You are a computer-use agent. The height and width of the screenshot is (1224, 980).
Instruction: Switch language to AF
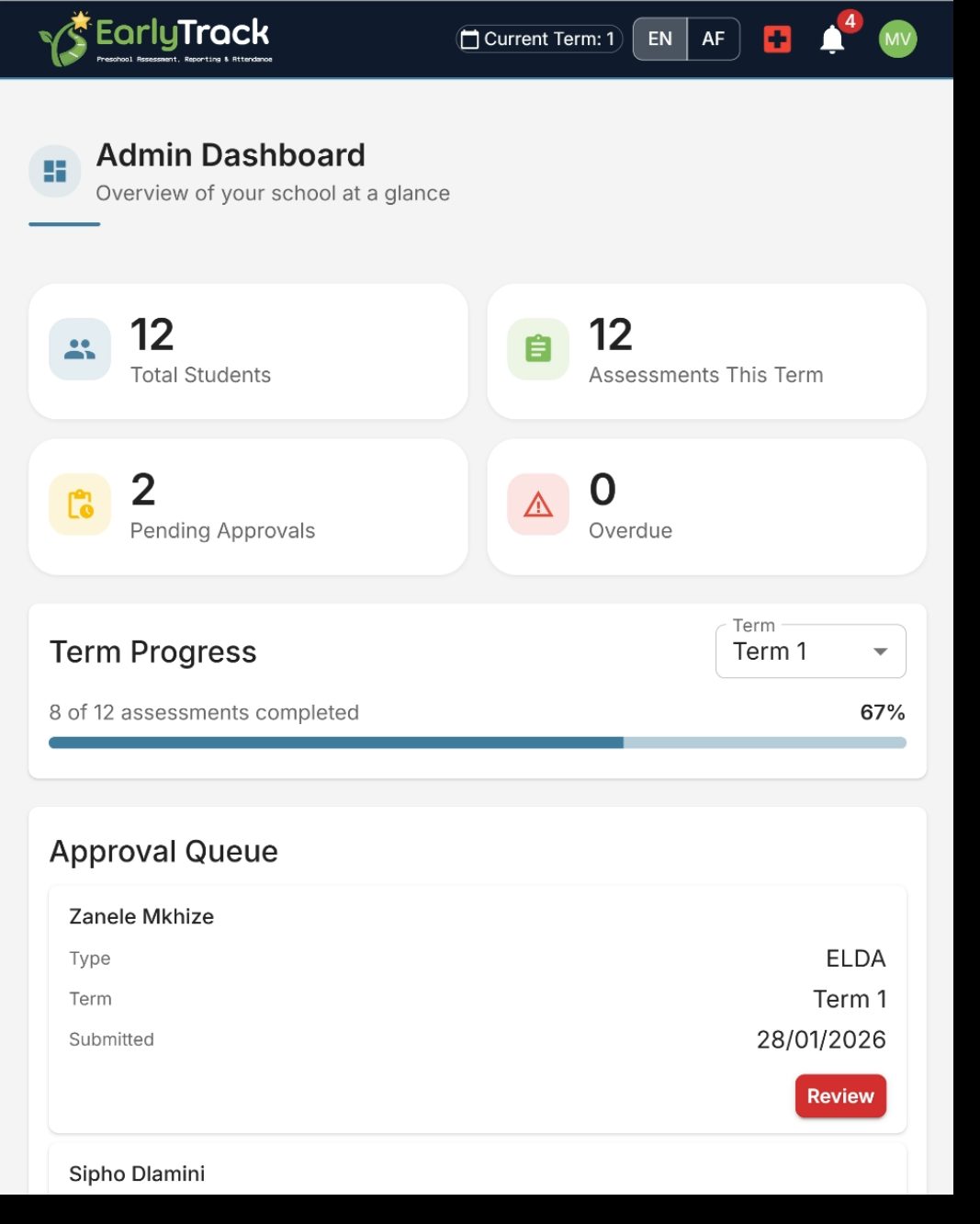point(714,39)
